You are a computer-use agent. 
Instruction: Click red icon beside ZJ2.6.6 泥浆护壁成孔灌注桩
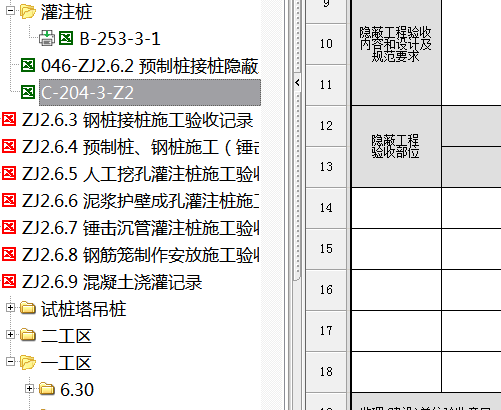point(9,200)
